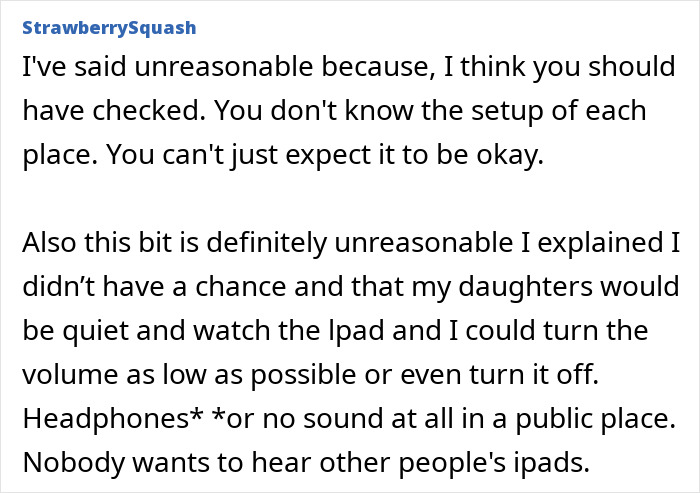Click the word 'volume' in the comment

70,374
